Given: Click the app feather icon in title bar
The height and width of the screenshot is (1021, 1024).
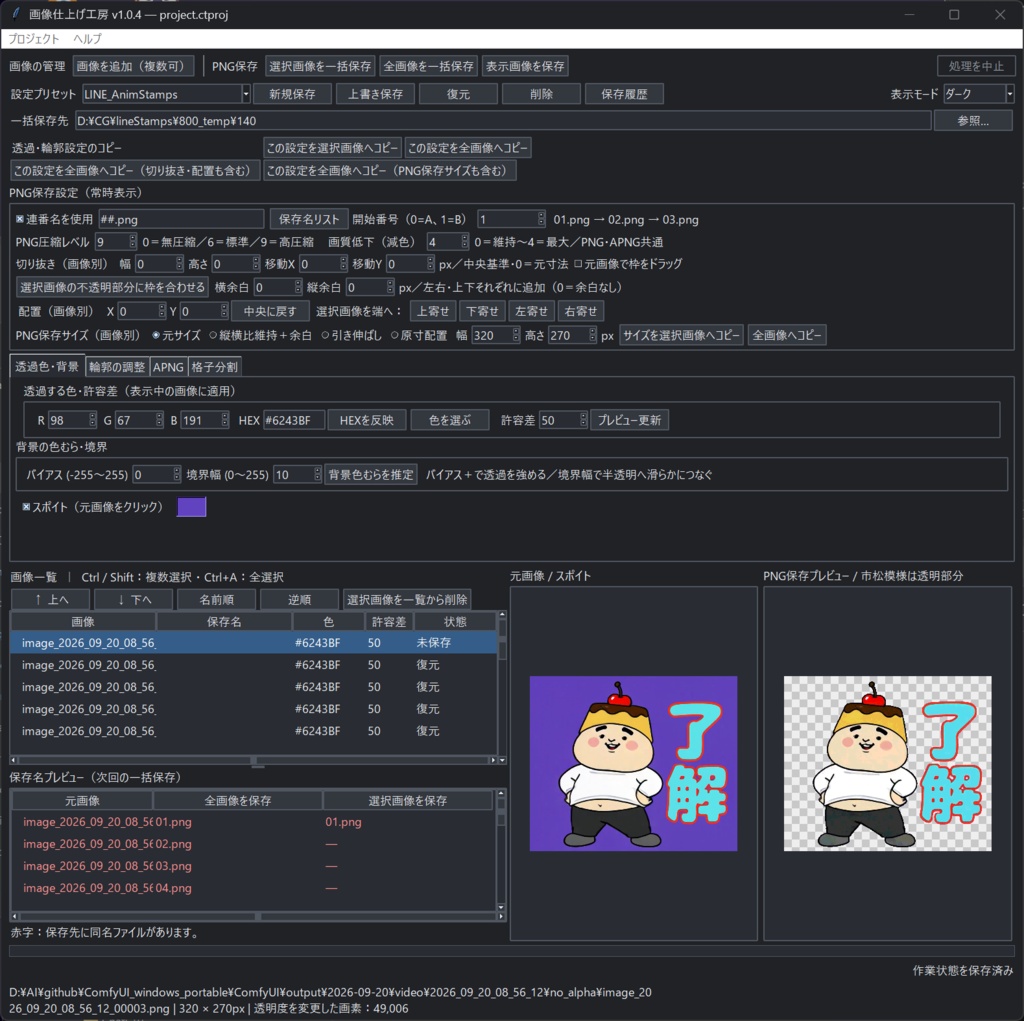Looking at the screenshot, I should (x=16, y=14).
